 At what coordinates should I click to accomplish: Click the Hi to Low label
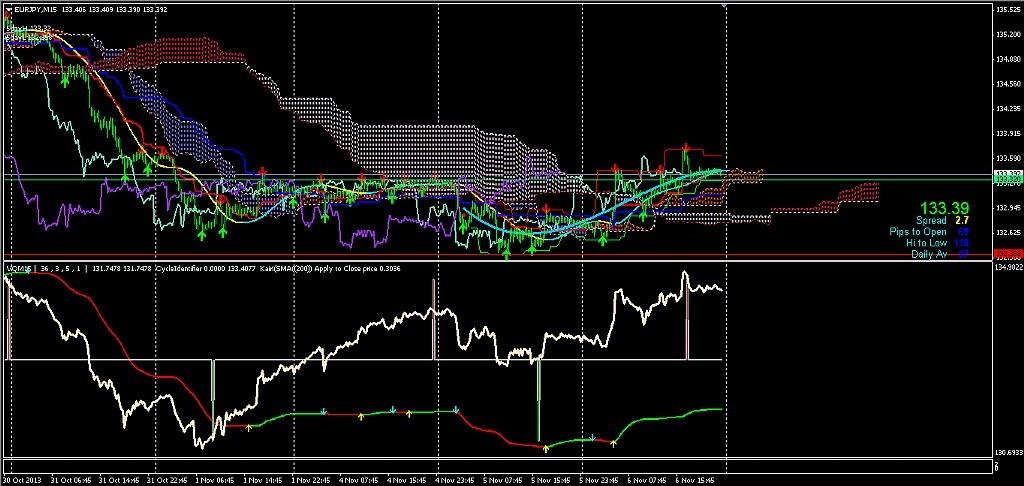(925, 243)
